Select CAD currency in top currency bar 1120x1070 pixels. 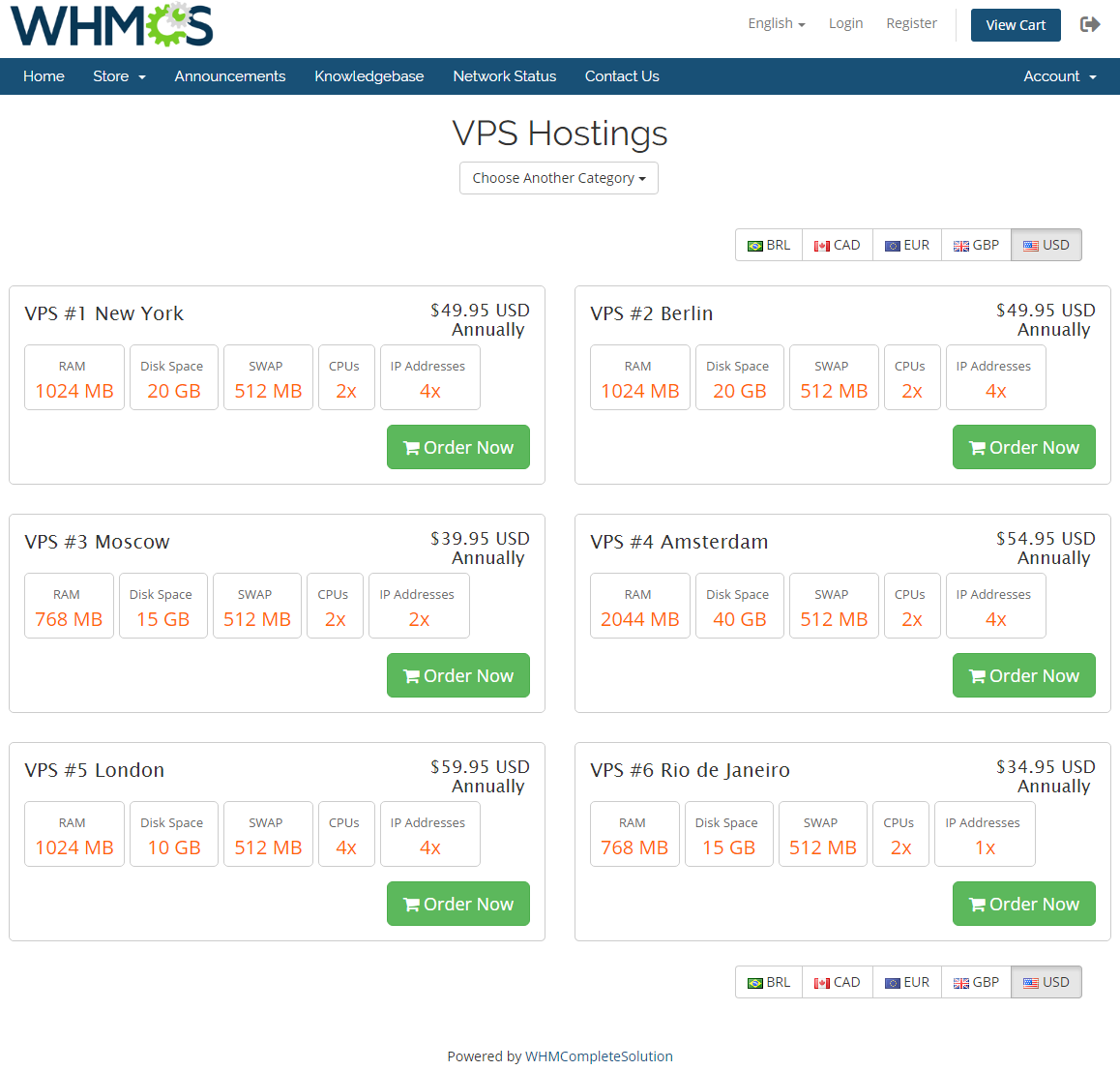[838, 245]
